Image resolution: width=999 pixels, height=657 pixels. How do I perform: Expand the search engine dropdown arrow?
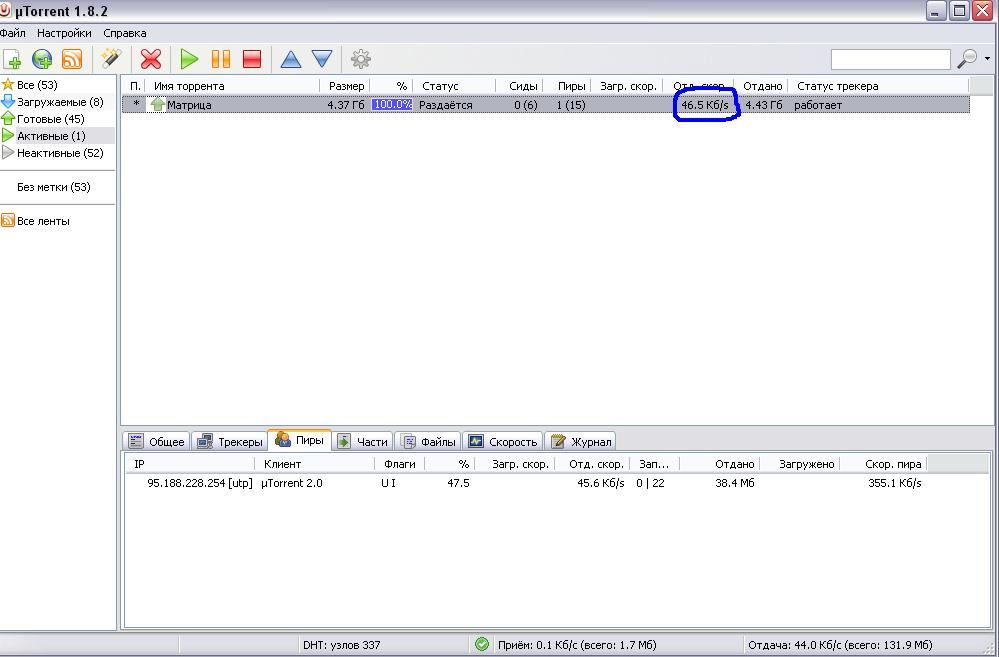click(988, 60)
